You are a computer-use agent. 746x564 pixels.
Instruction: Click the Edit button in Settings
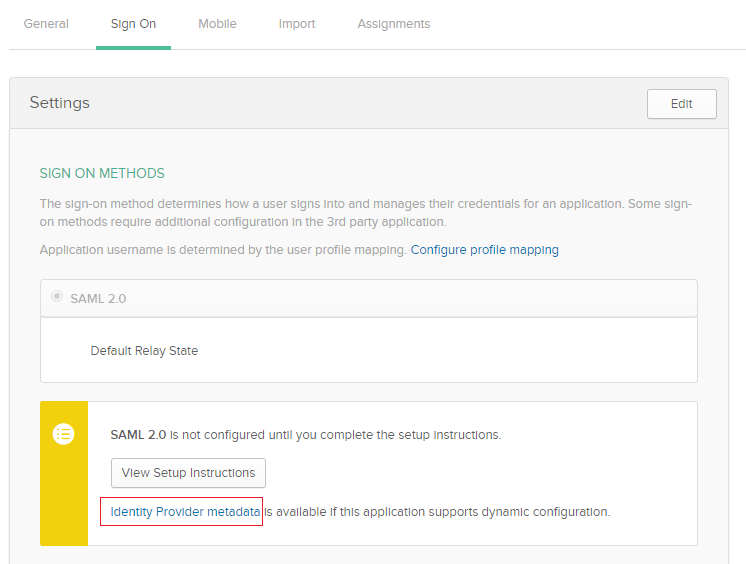tap(682, 104)
